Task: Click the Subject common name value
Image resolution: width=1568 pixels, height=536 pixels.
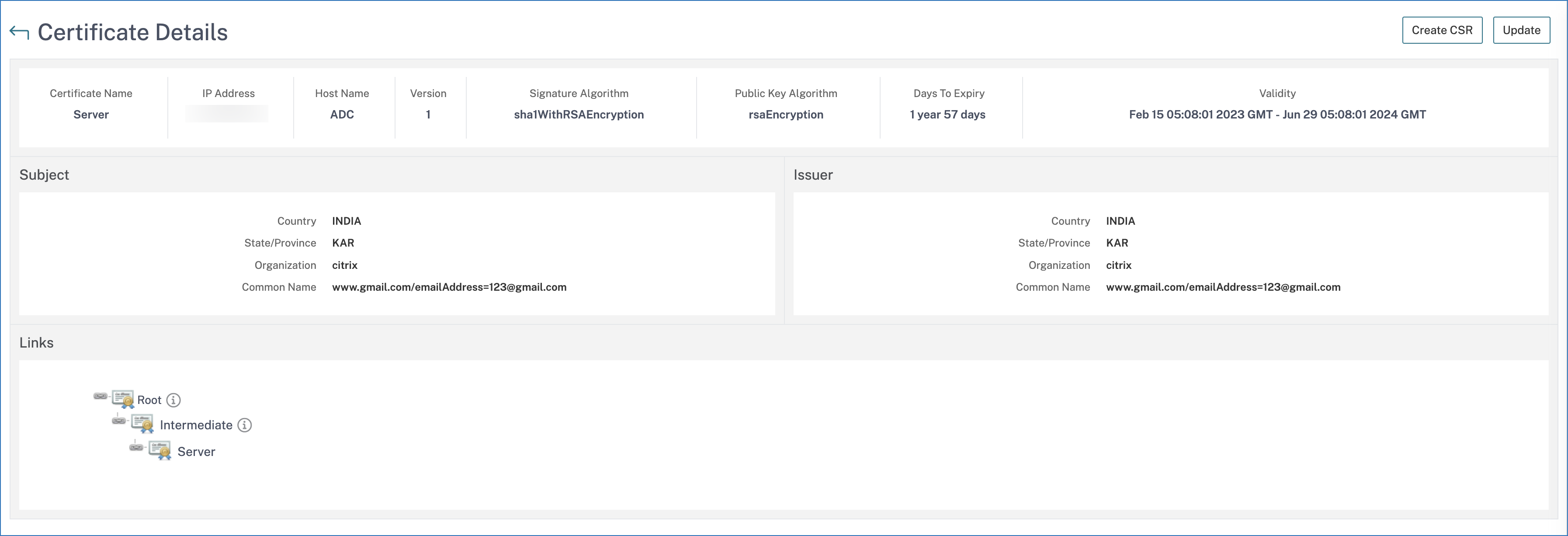Action: tap(449, 287)
